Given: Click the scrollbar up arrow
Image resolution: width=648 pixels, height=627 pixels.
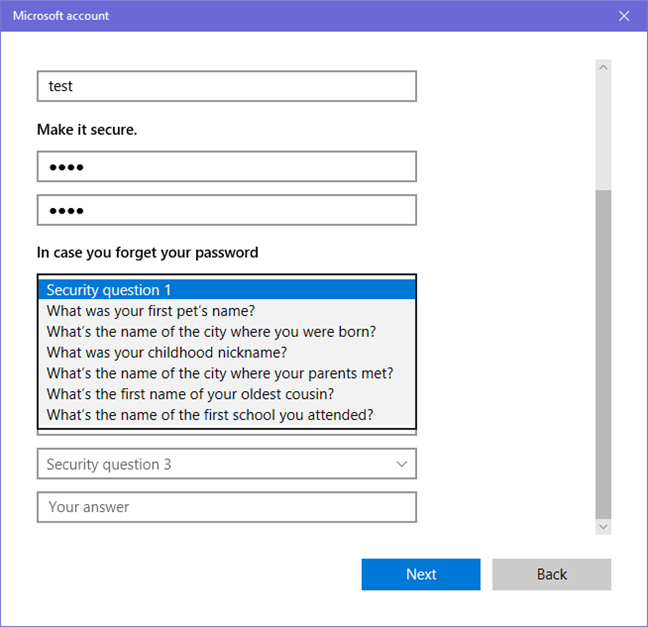Looking at the screenshot, I should [603, 67].
